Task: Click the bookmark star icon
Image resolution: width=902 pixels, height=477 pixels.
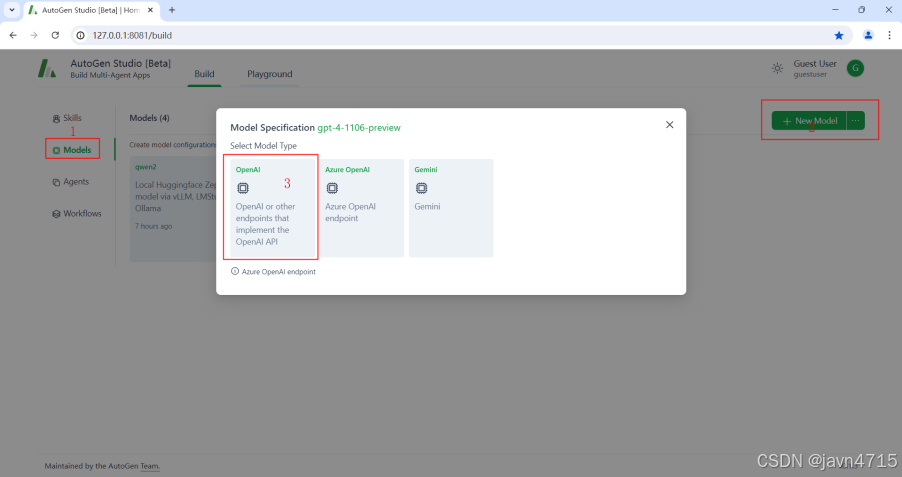Action: click(839, 35)
